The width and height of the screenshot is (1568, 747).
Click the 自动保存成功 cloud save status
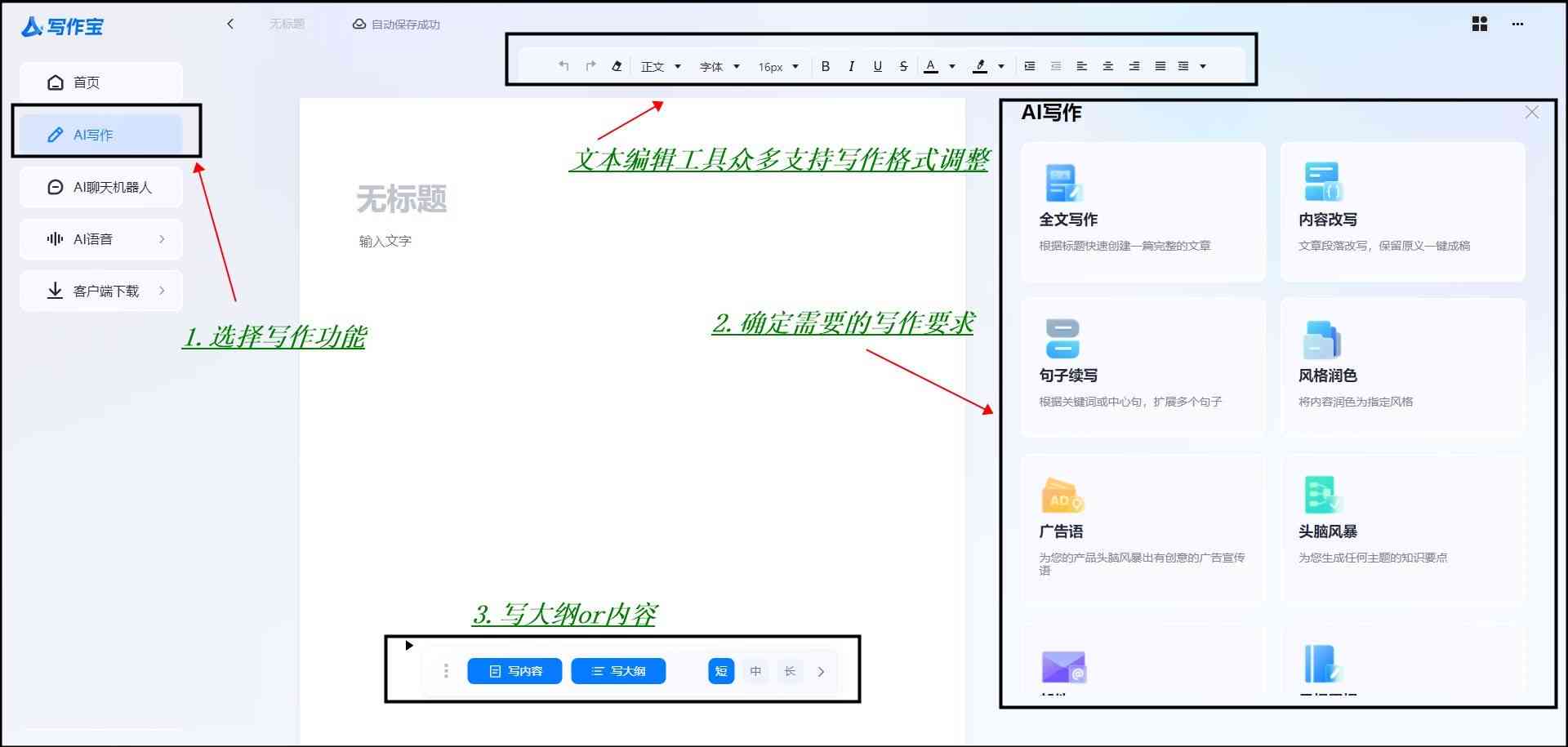tap(396, 24)
